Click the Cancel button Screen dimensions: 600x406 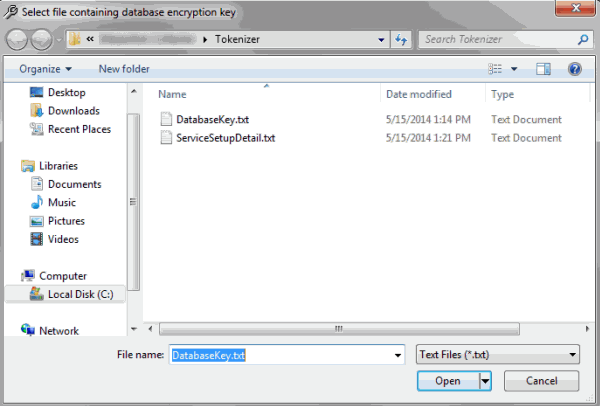pyautogui.click(x=541, y=381)
